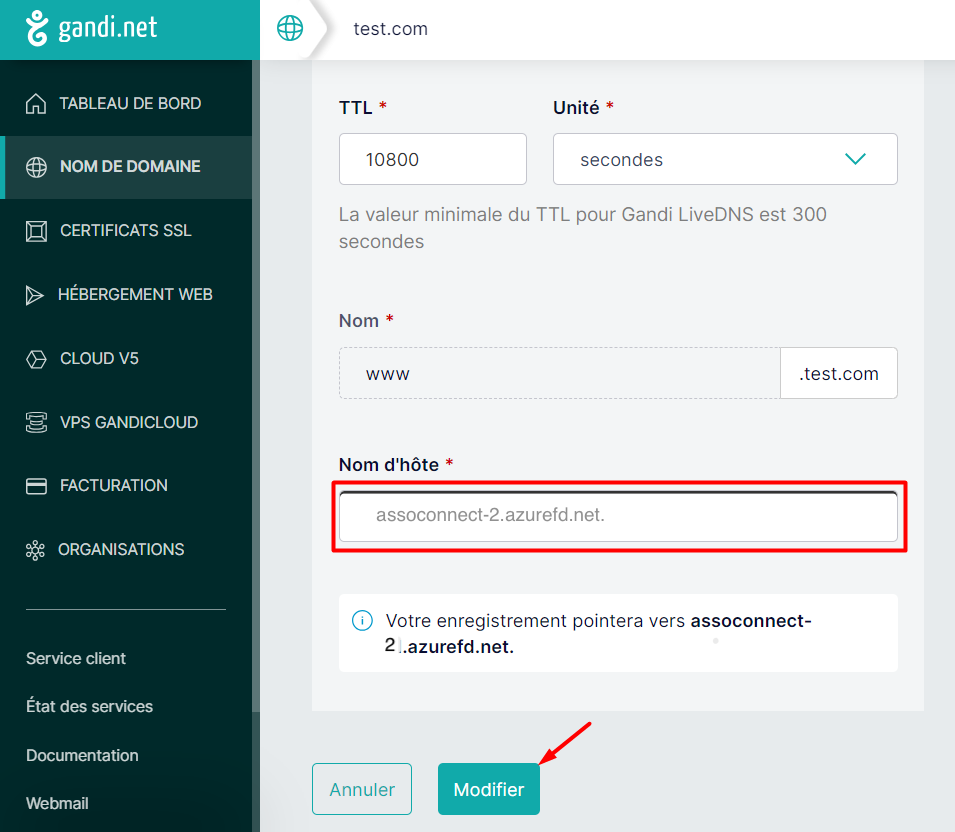Click the TTL minimum value help text
Viewport: 955px width, 832px height.
pos(582,228)
